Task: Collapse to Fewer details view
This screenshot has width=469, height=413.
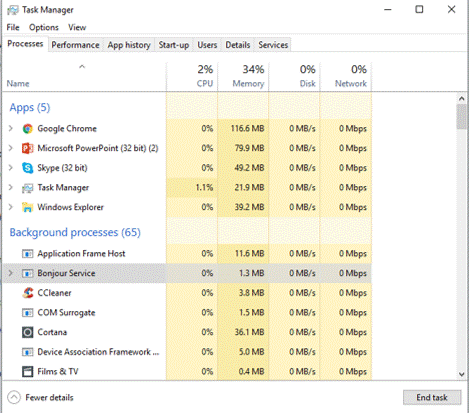Action: (x=40, y=397)
